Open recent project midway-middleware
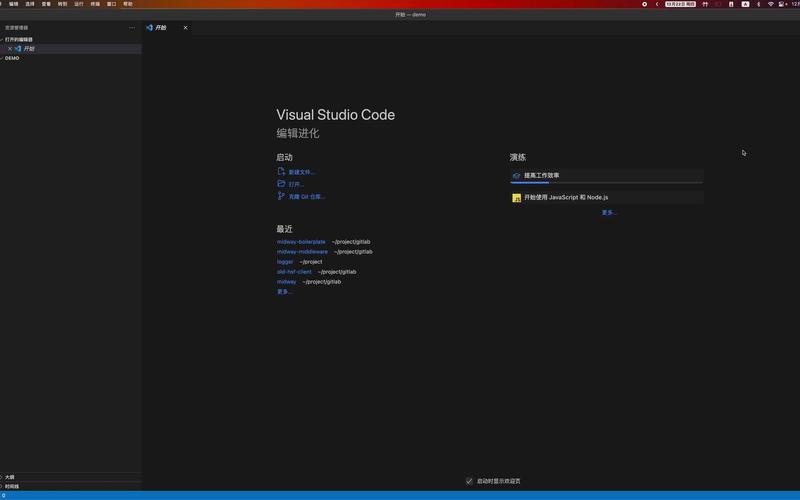 coord(303,252)
